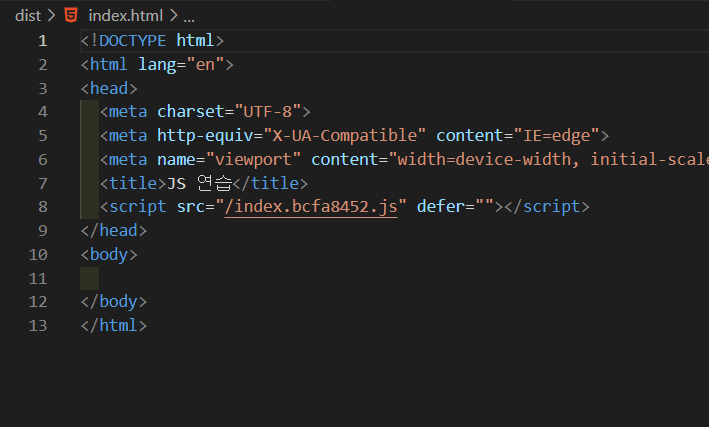Click the closing script tag on line 8
This screenshot has height=427, width=709.
547,207
